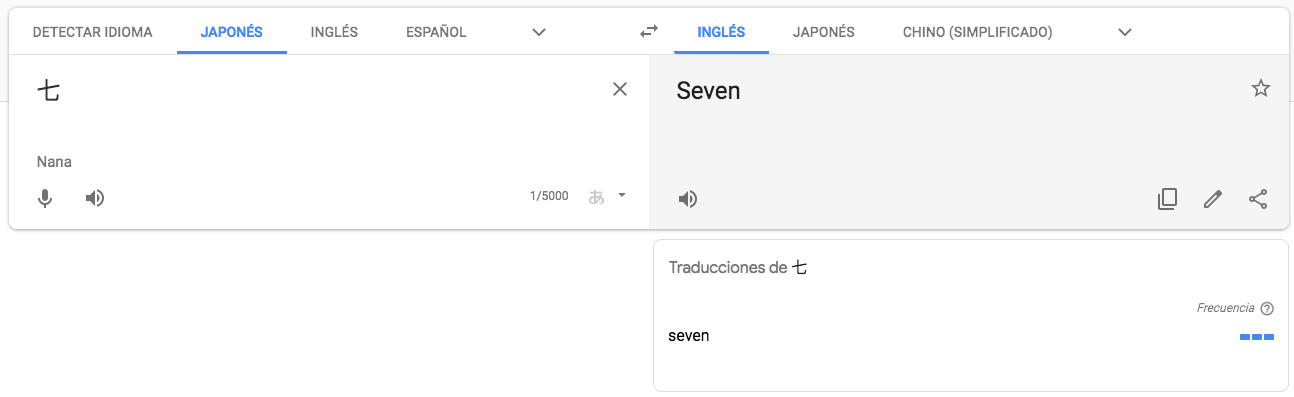Image resolution: width=1294 pixels, height=397 pixels.
Task: Expand the target language list
Action: 1125,32
